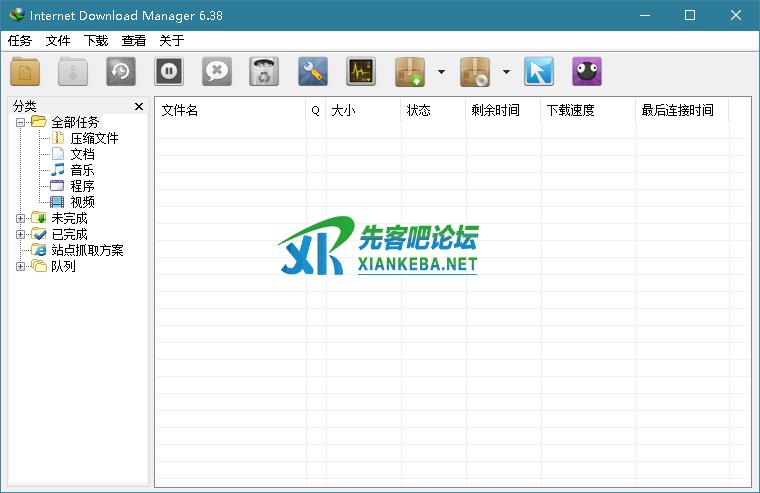Open the 下载 menu
The width and height of the screenshot is (760, 493).
(x=96, y=41)
